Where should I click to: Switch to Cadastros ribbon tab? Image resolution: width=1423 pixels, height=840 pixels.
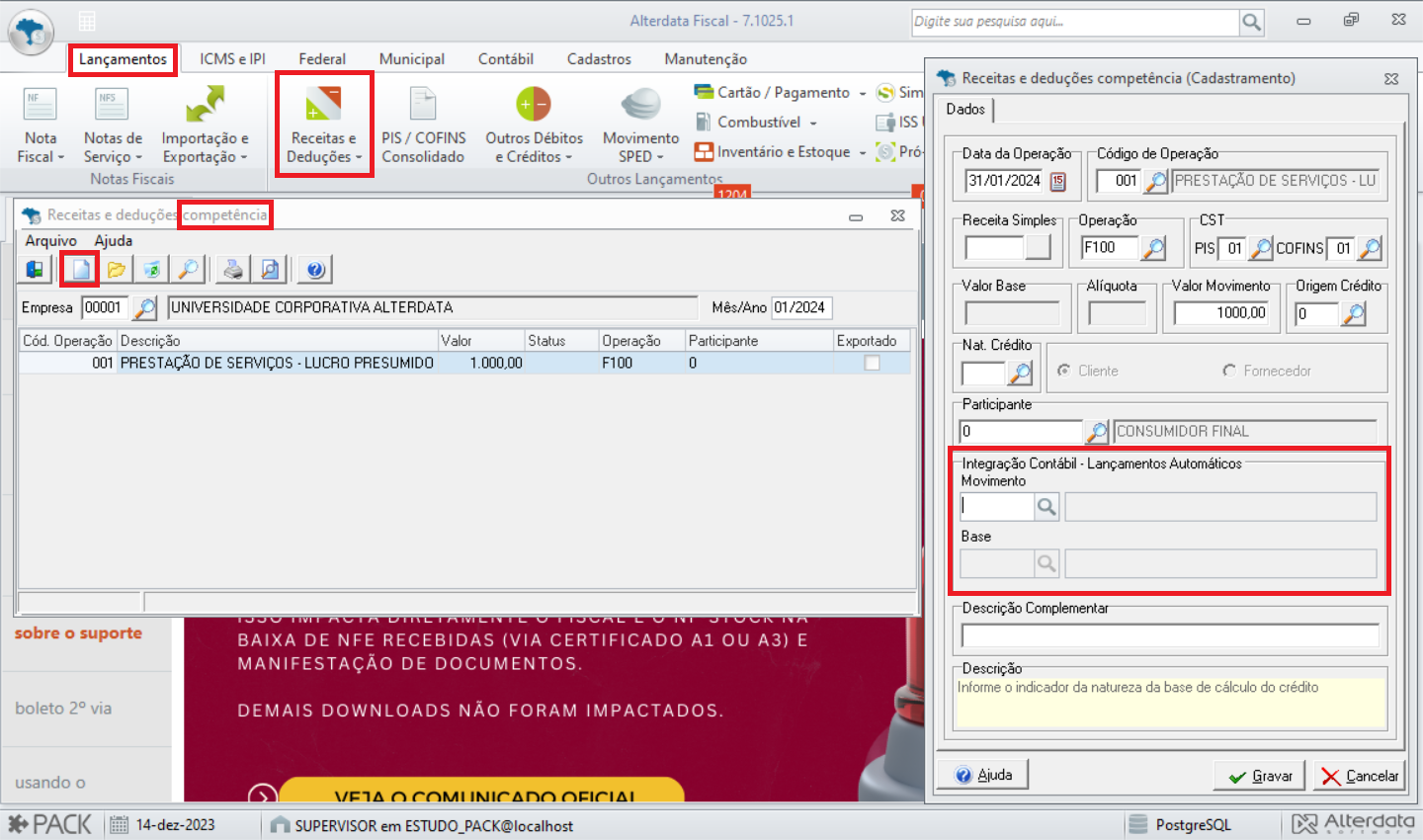(599, 59)
